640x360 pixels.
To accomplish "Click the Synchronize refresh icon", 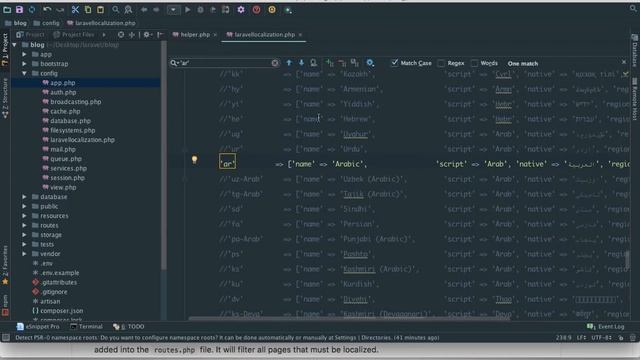I will point(32,9).
